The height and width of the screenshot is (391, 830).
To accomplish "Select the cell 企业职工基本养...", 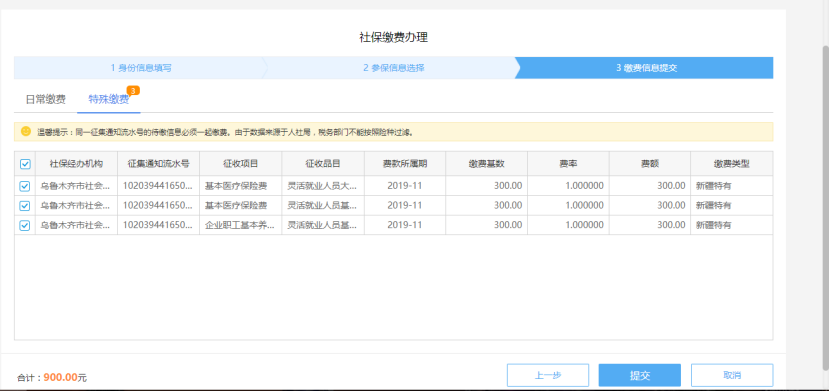I will [240, 225].
